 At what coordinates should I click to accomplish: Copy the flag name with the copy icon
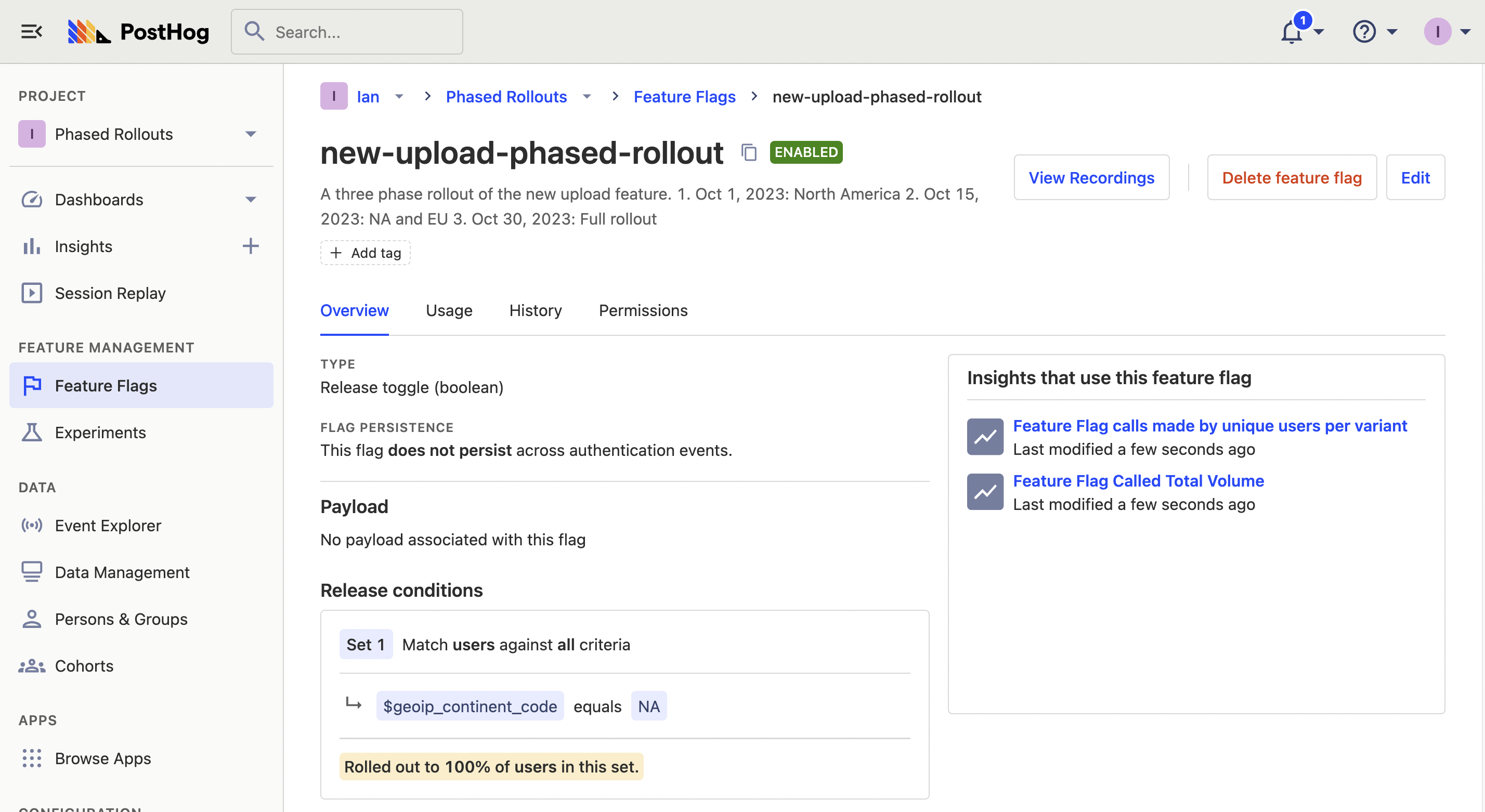[749, 153]
